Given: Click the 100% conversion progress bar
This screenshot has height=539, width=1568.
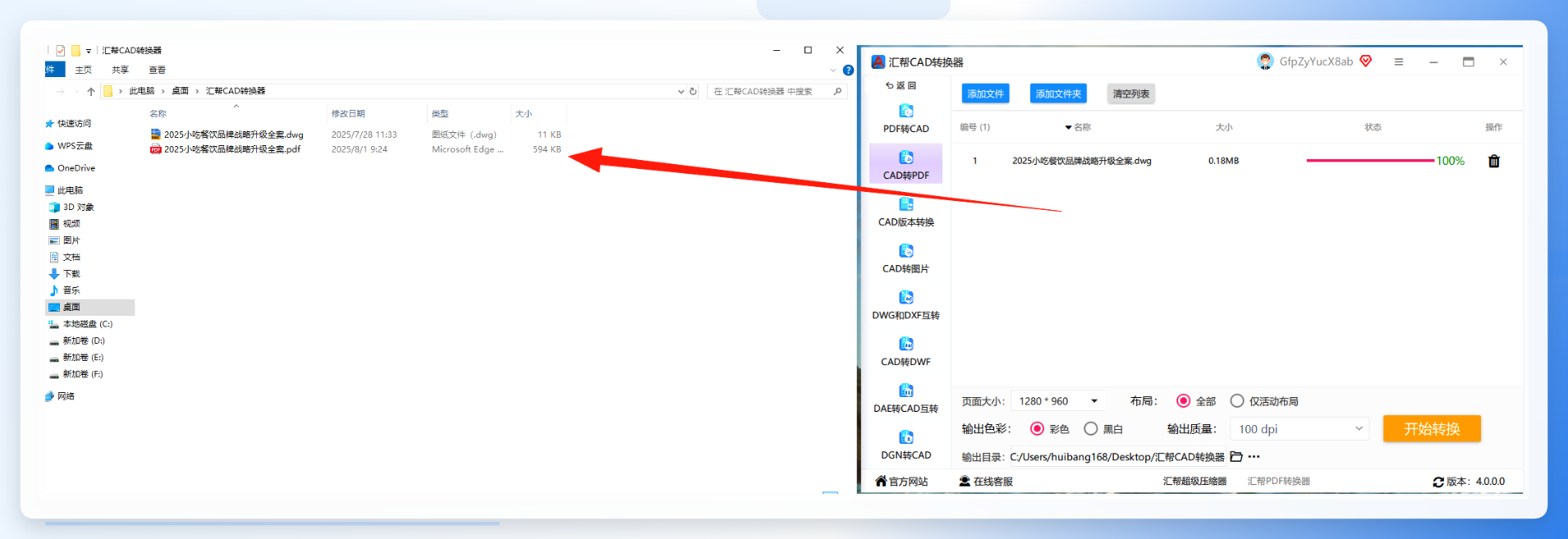Looking at the screenshot, I should (1370, 161).
